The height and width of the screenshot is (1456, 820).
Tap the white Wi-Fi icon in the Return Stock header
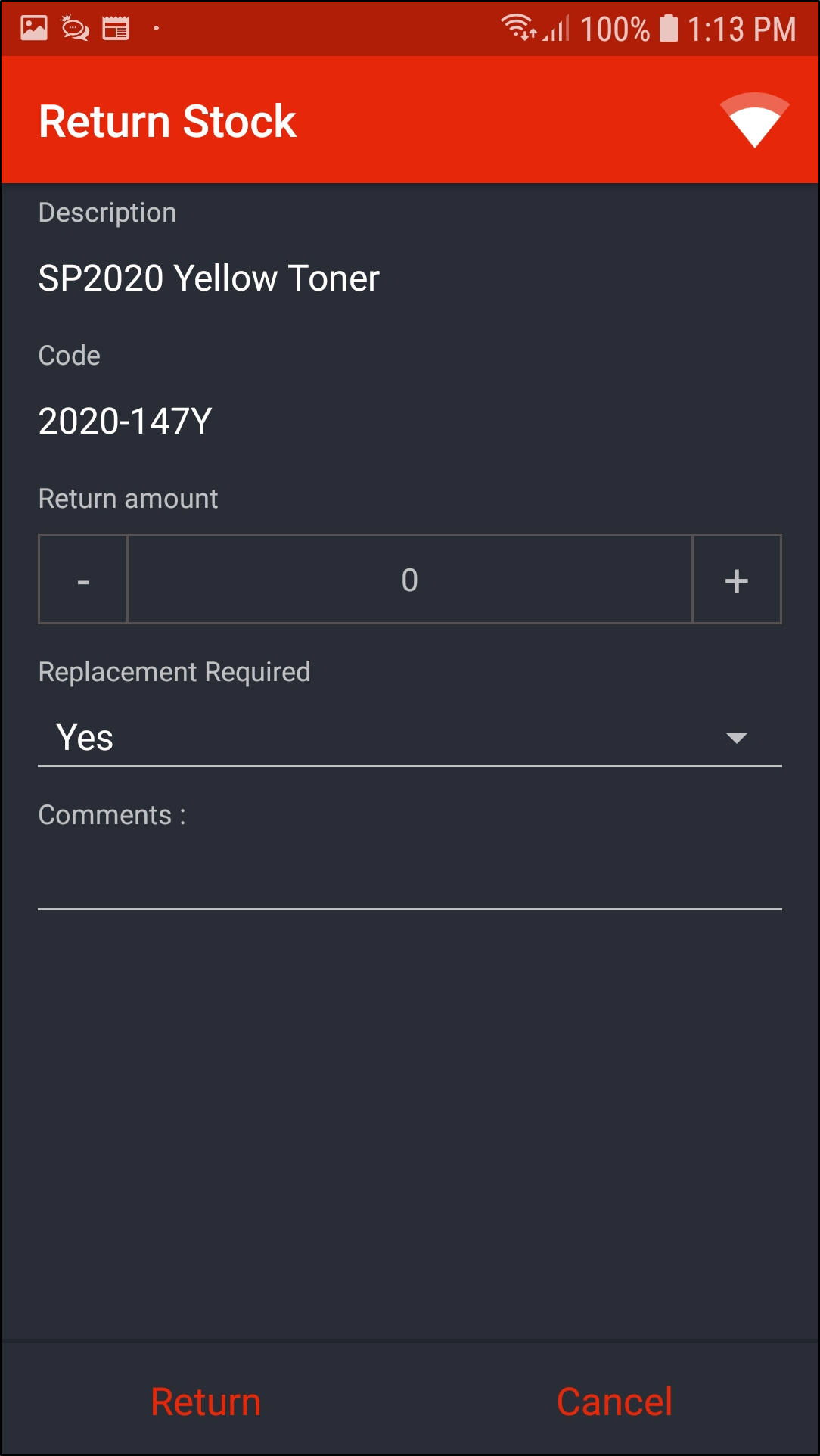tap(754, 120)
